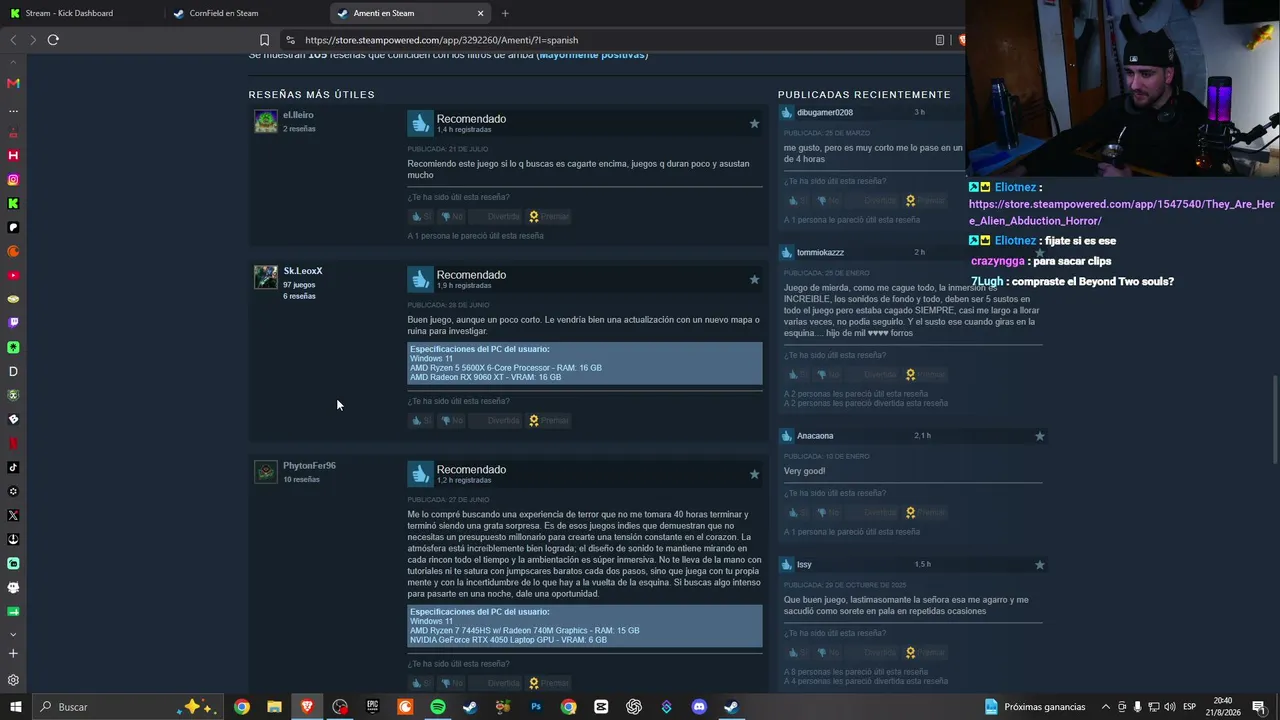Open the Próximas ganancias taskbar widget
The height and width of the screenshot is (720, 1280).
(x=1035, y=707)
